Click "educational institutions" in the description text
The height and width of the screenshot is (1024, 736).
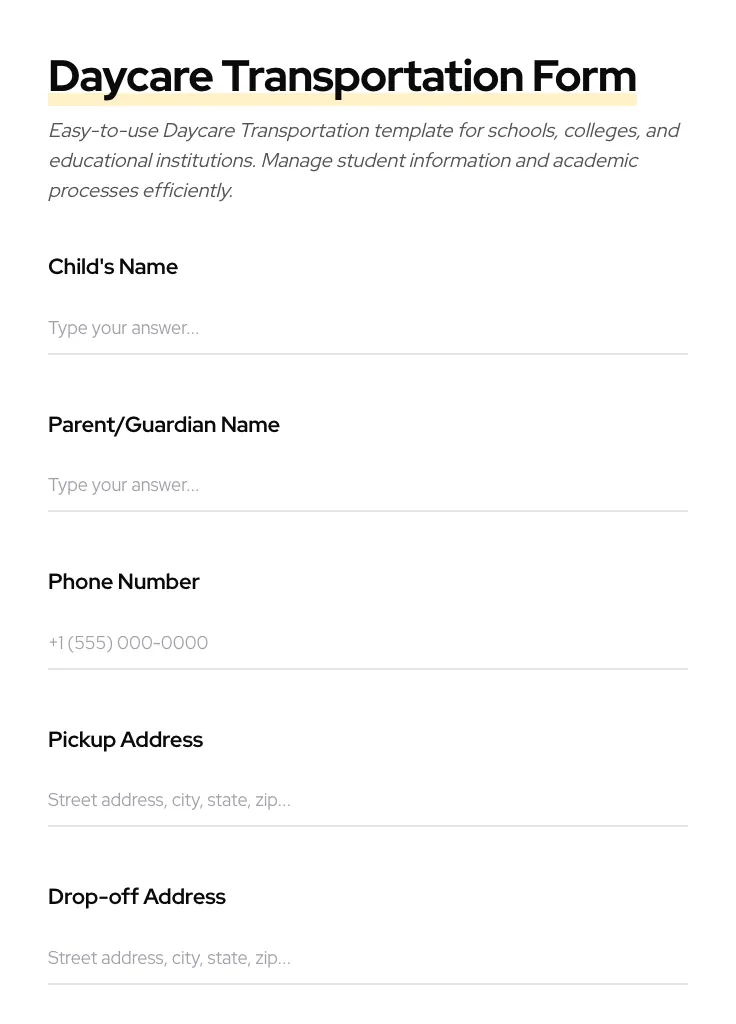[x=151, y=161]
